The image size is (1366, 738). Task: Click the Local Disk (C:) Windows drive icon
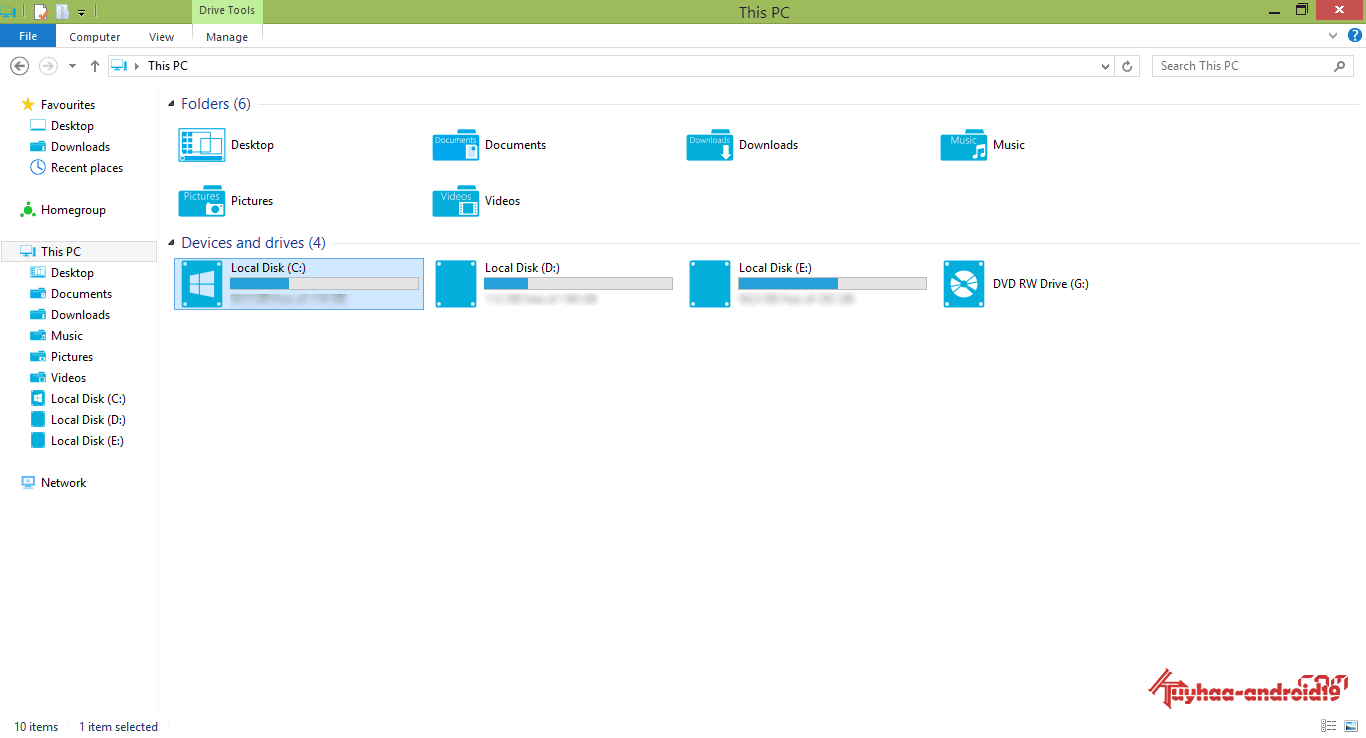pos(202,284)
